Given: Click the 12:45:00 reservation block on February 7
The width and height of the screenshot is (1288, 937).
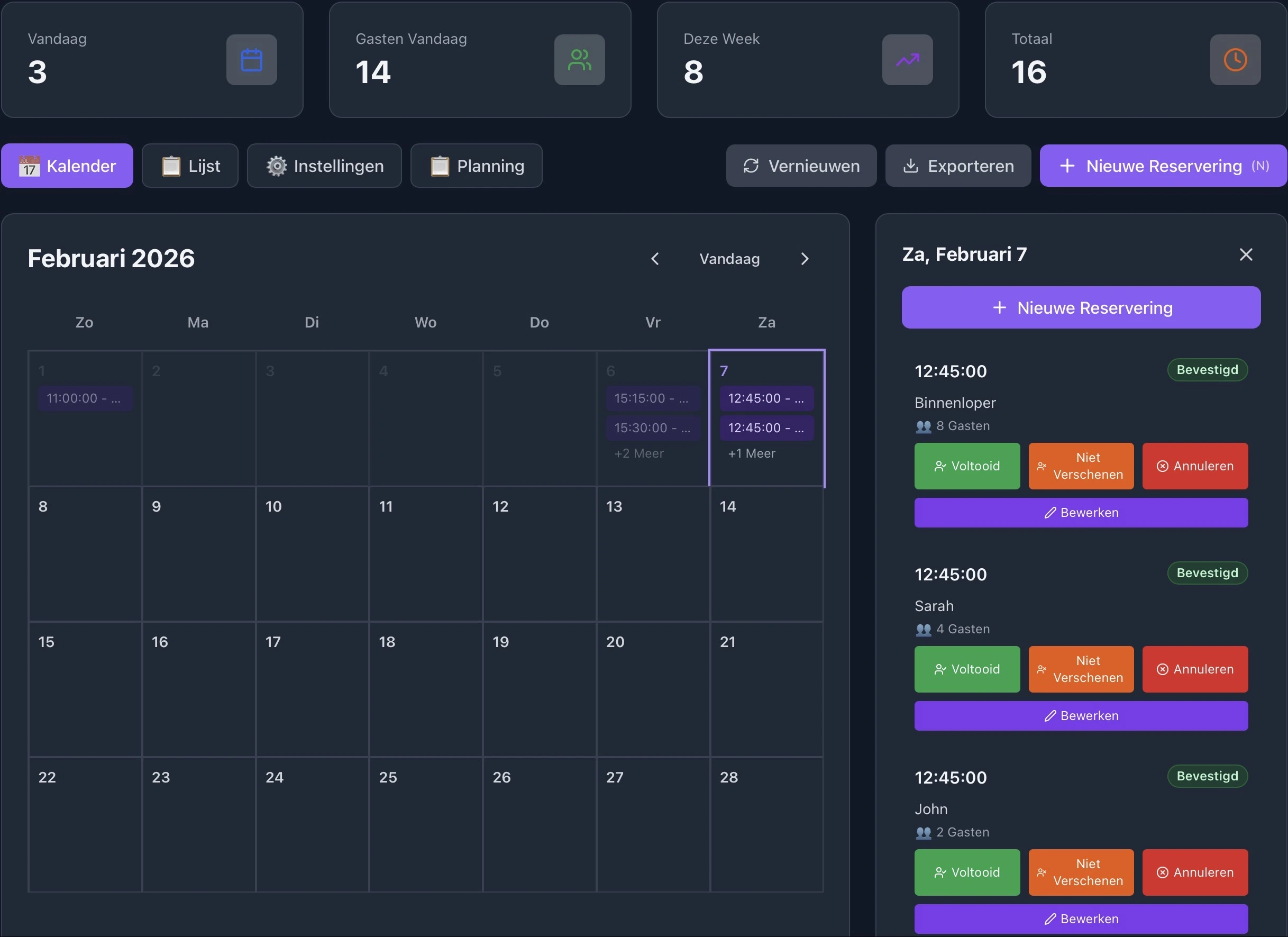Looking at the screenshot, I should pyautogui.click(x=765, y=398).
